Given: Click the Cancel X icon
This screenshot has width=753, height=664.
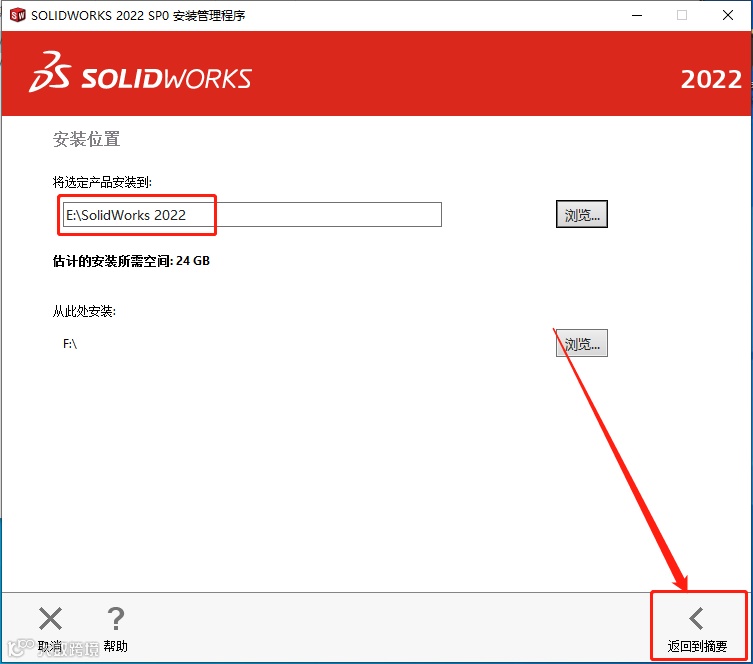Looking at the screenshot, I should (50, 618).
